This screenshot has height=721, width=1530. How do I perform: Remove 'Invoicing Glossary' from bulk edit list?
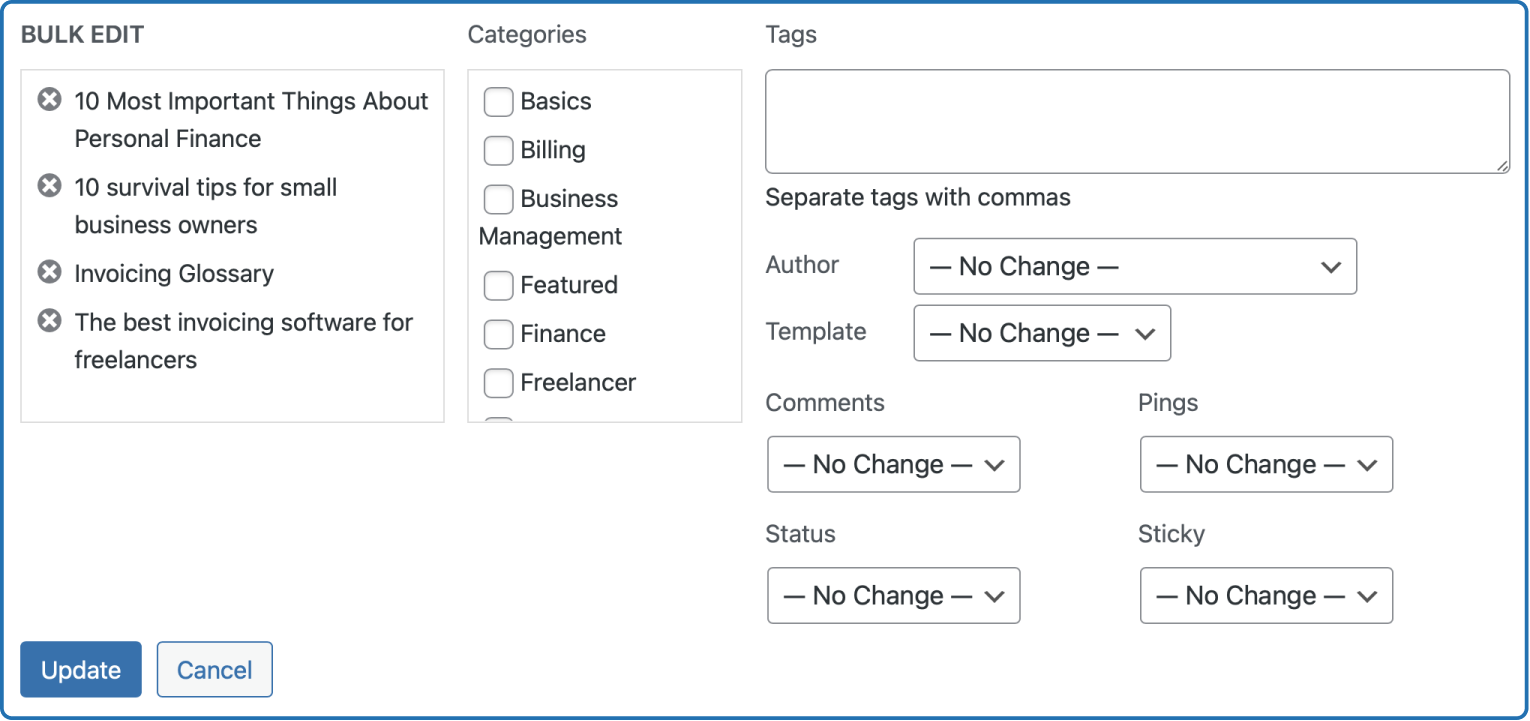pyautogui.click(x=49, y=272)
